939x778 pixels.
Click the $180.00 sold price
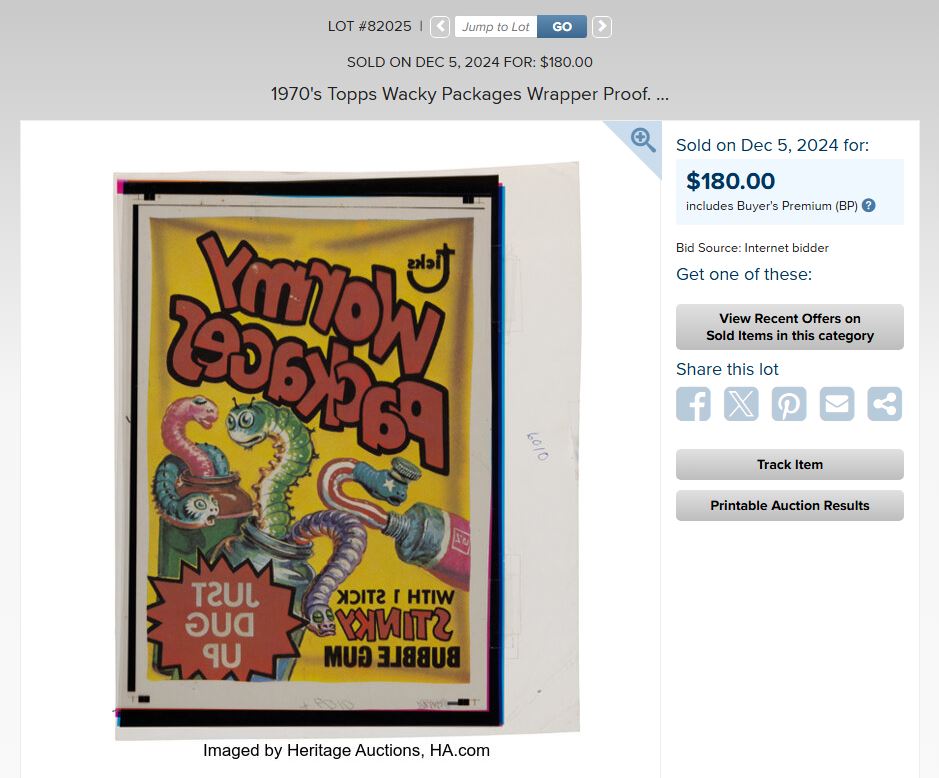[730, 181]
